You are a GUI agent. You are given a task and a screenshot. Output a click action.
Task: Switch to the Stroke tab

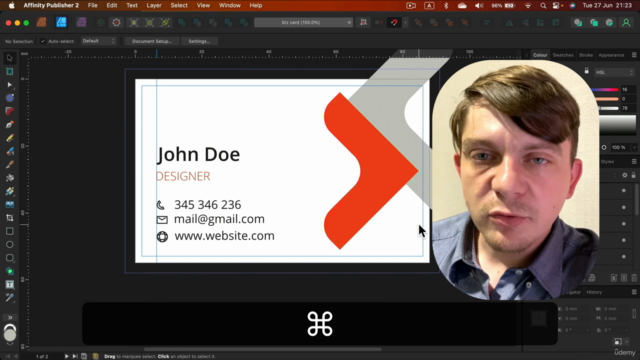(x=586, y=55)
